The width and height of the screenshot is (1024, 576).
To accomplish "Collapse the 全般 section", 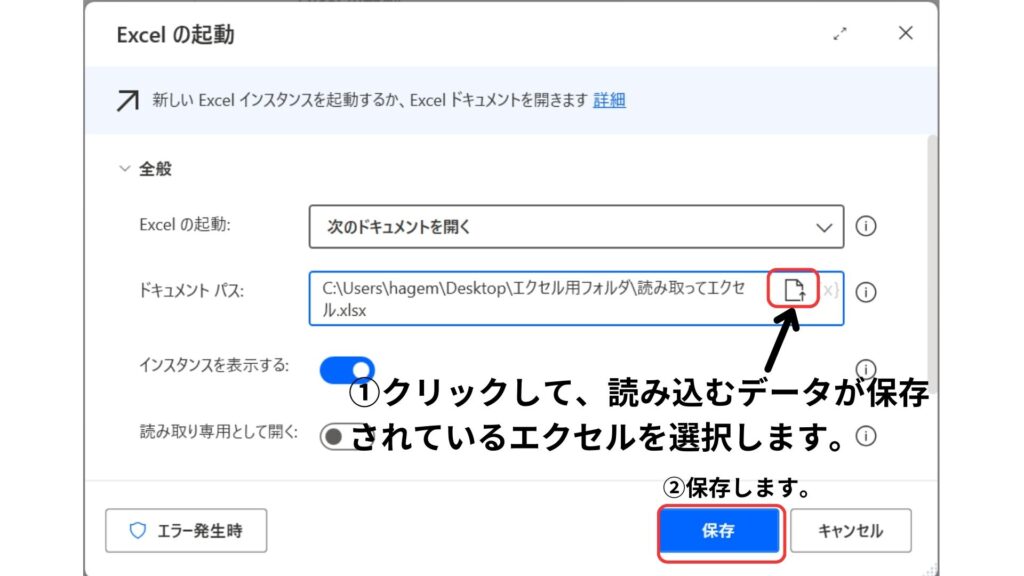I will [x=125, y=168].
